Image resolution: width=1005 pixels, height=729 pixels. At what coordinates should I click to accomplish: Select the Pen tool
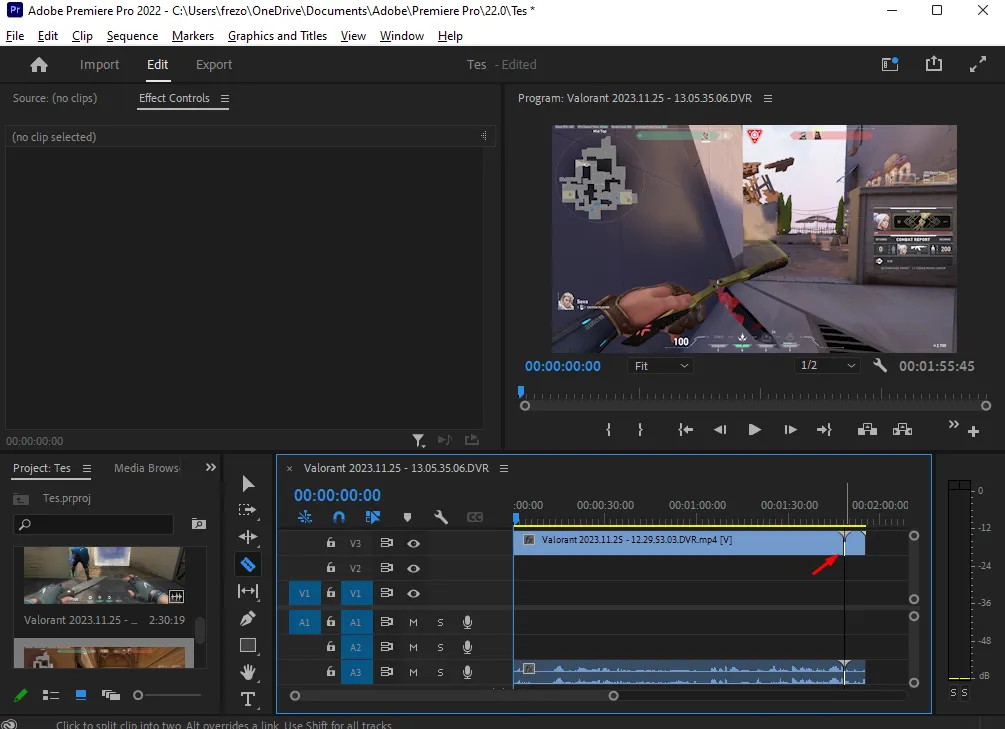(248, 618)
